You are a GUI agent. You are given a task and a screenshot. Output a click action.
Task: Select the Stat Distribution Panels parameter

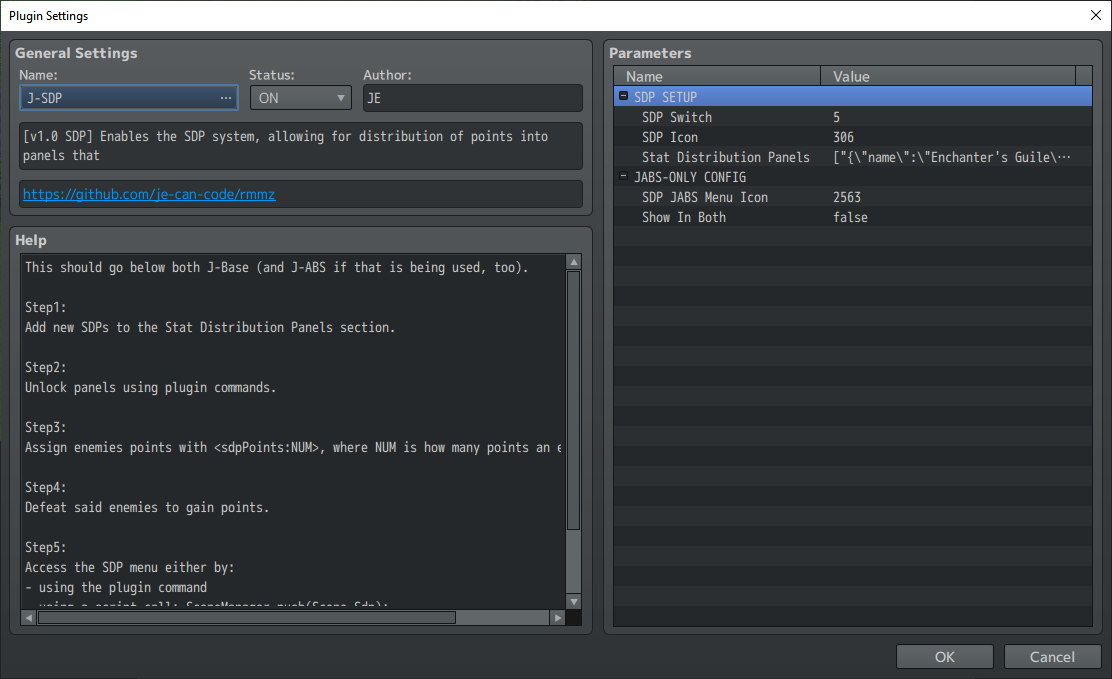pos(852,157)
